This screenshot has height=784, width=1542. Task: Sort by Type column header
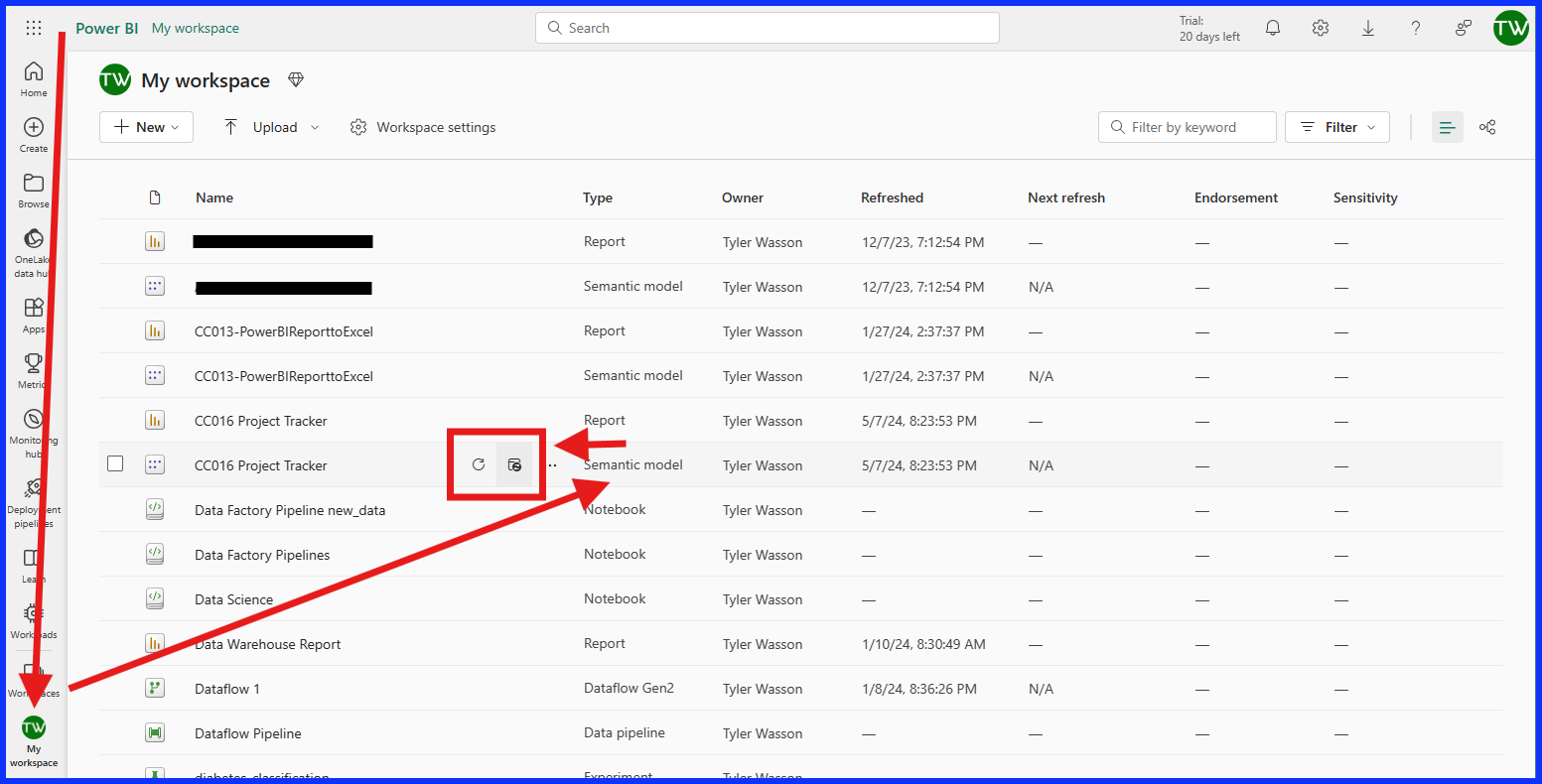(598, 197)
